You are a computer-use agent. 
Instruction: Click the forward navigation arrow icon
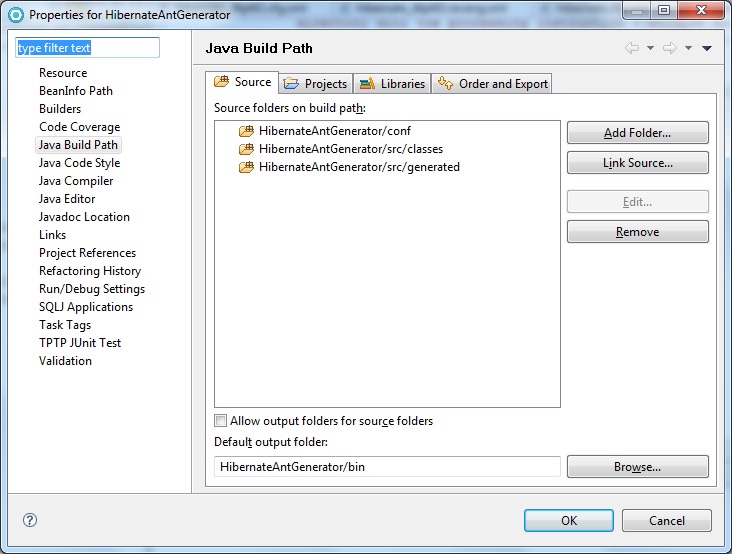(670, 48)
